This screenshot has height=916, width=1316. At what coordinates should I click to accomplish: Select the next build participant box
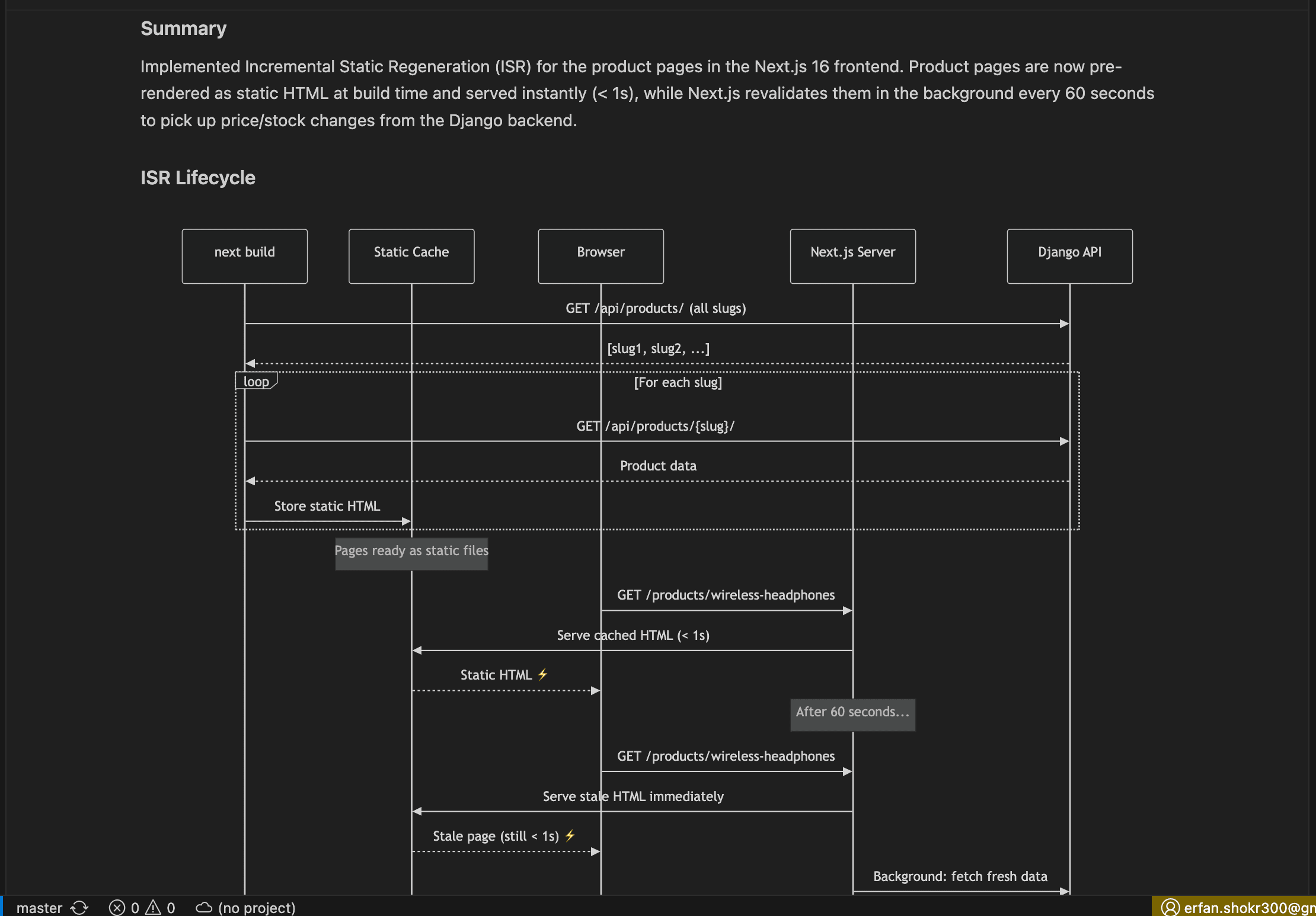tap(245, 256)
